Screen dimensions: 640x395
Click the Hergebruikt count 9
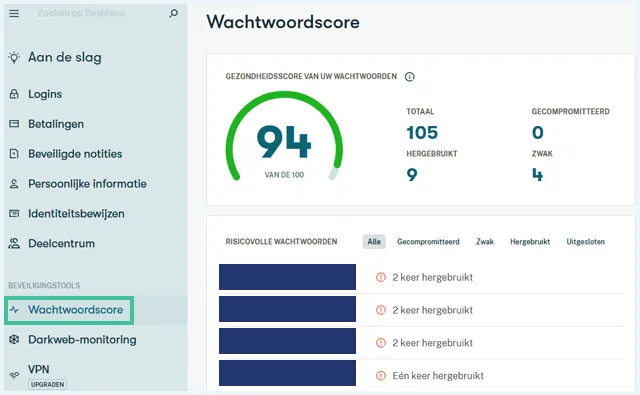pyautogui.click(x=412, y=175)
